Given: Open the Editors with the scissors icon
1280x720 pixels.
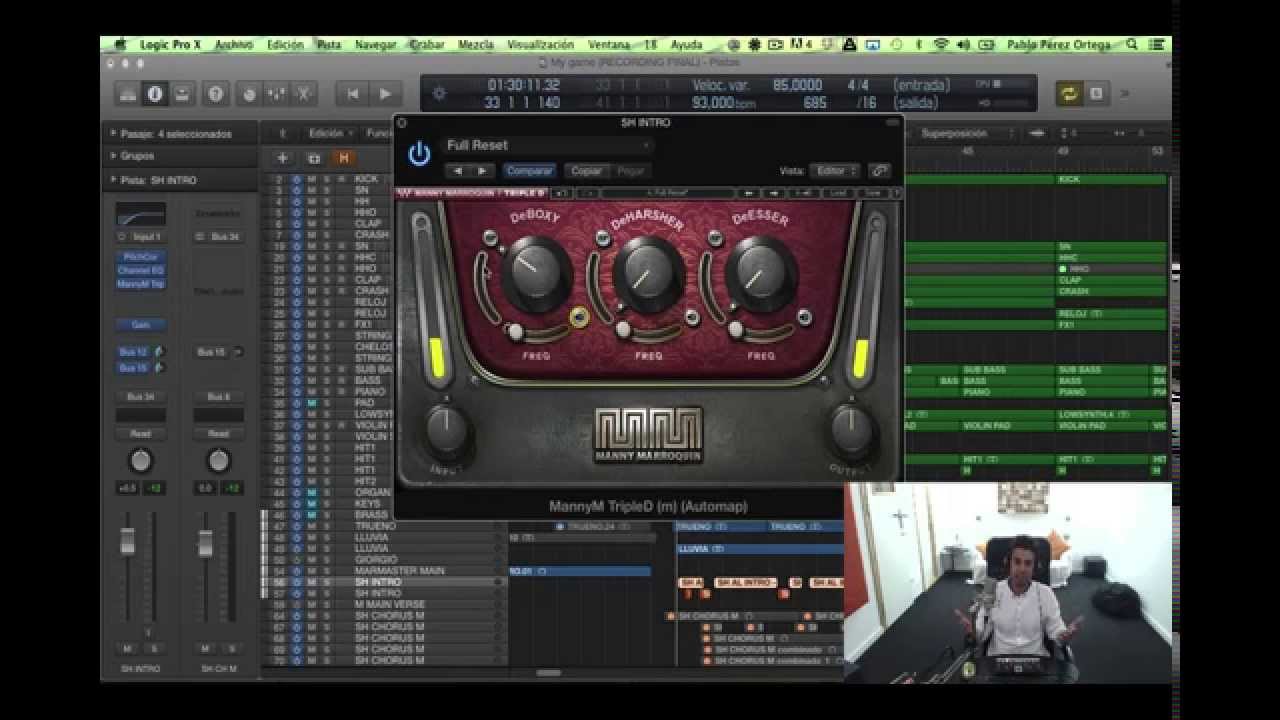Looking at the screenshot, I should [303, 94].
